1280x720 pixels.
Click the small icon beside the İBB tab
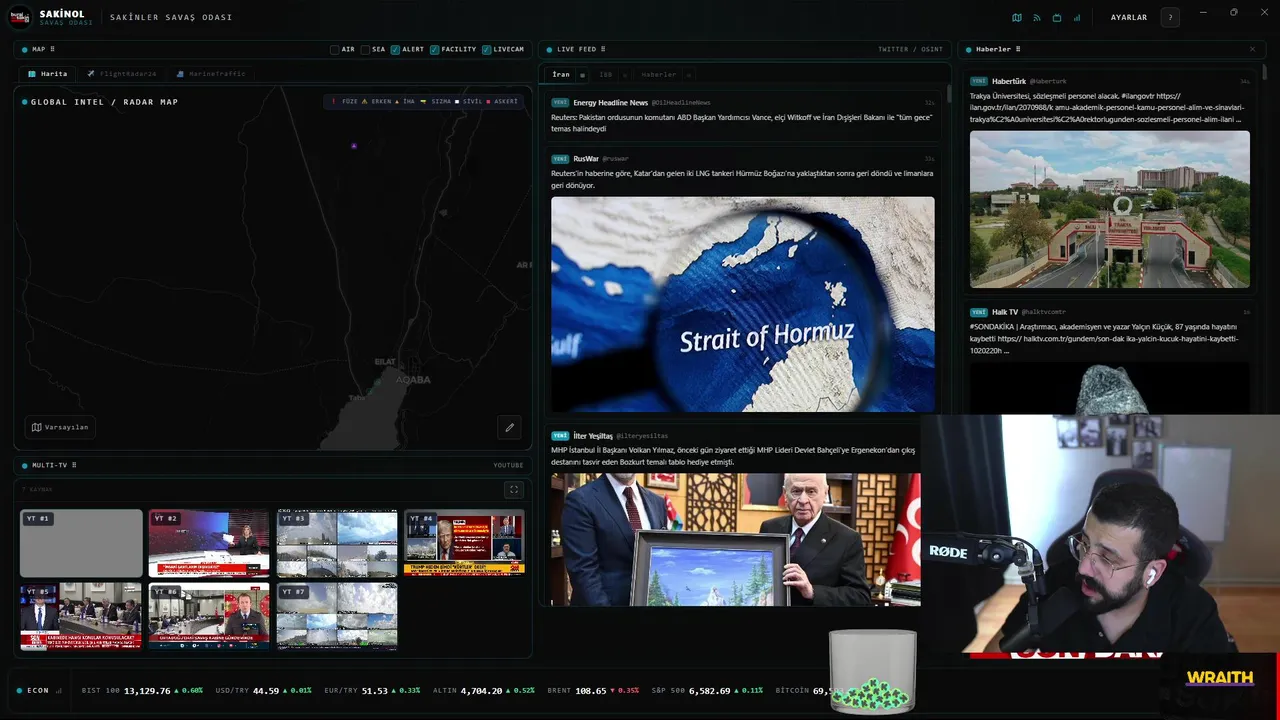[625, 75]
